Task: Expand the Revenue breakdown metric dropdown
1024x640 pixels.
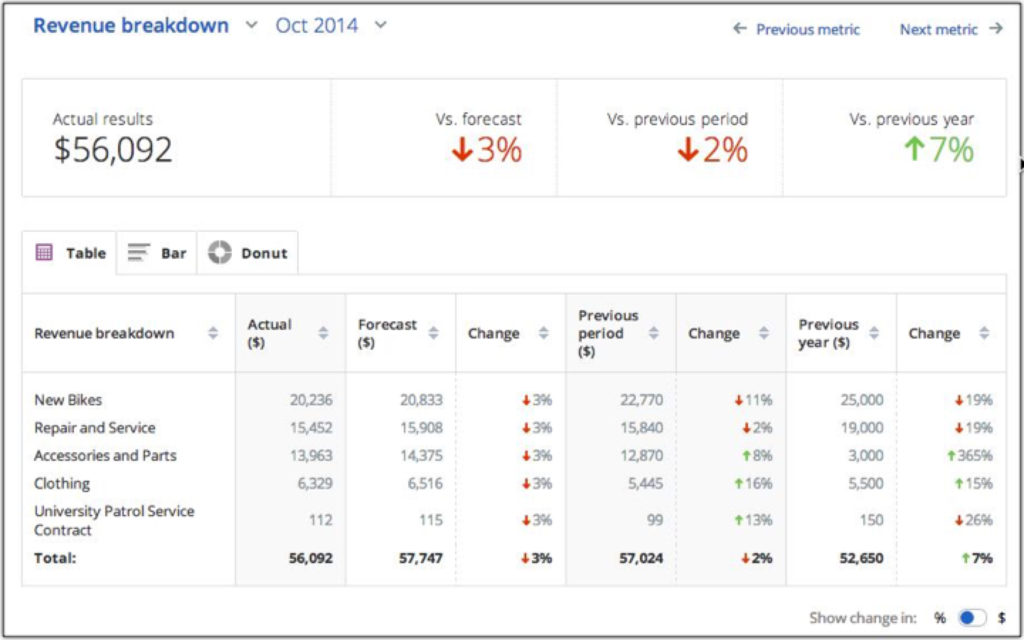Action: (x=251, y=25)
